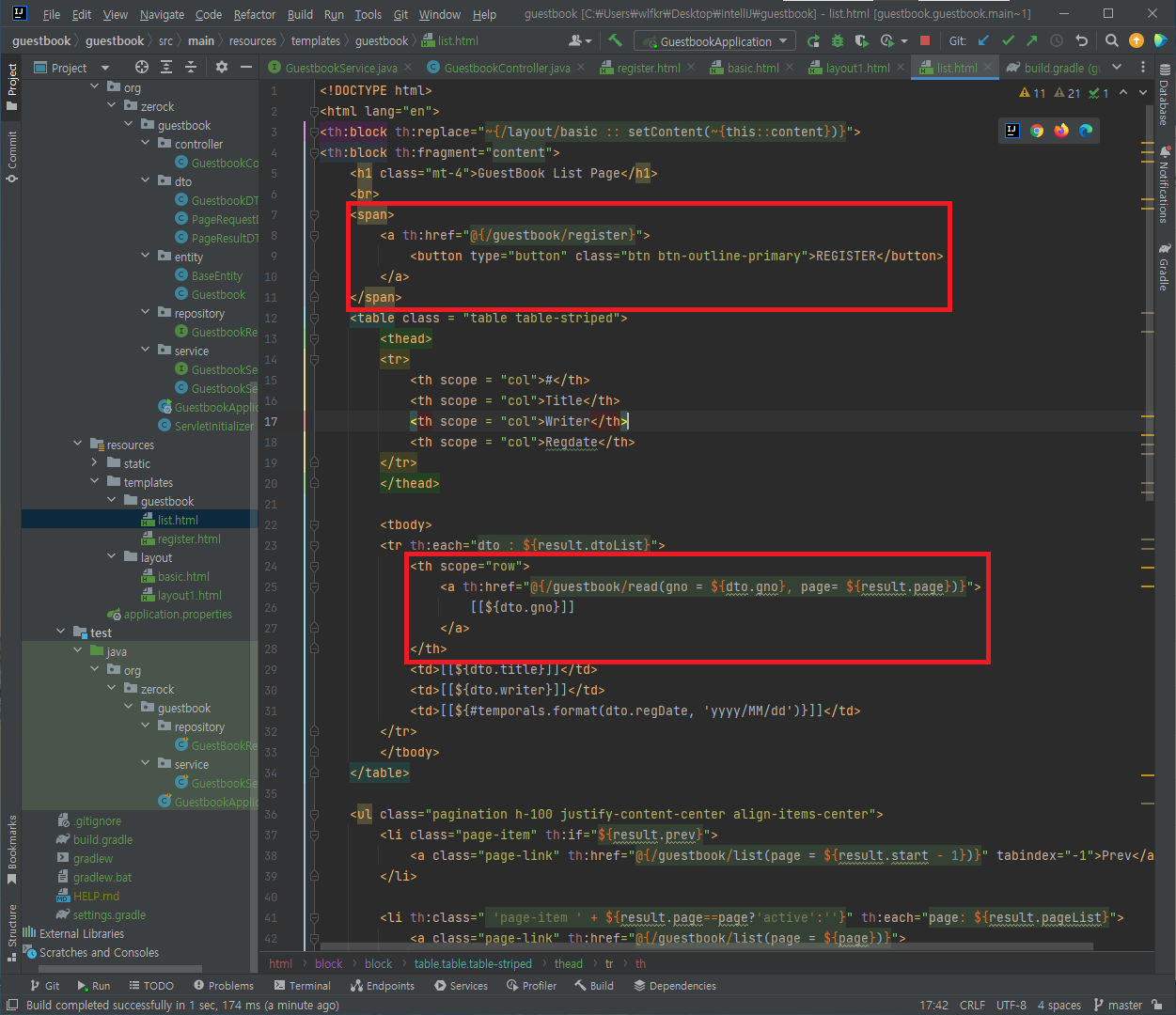Toggle the Terminal tool window

tap(303, 986)
